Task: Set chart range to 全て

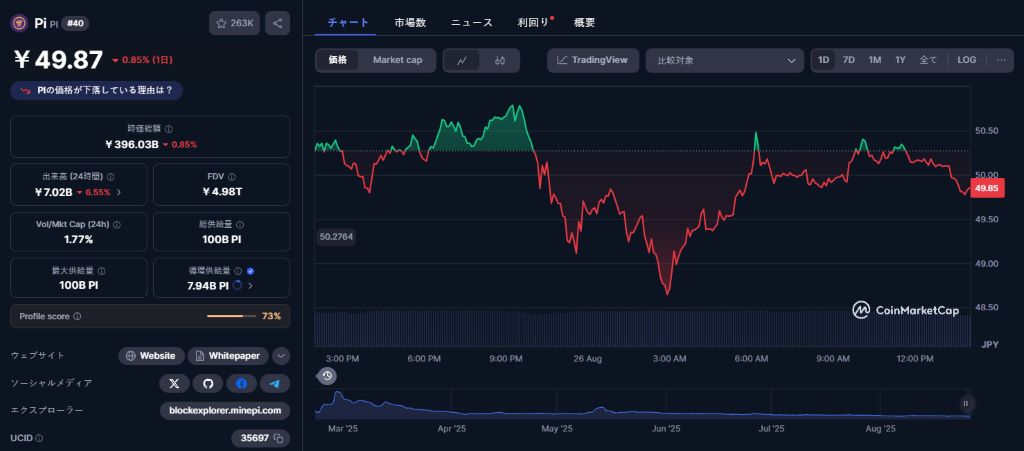Action: [x=928, y=60]
